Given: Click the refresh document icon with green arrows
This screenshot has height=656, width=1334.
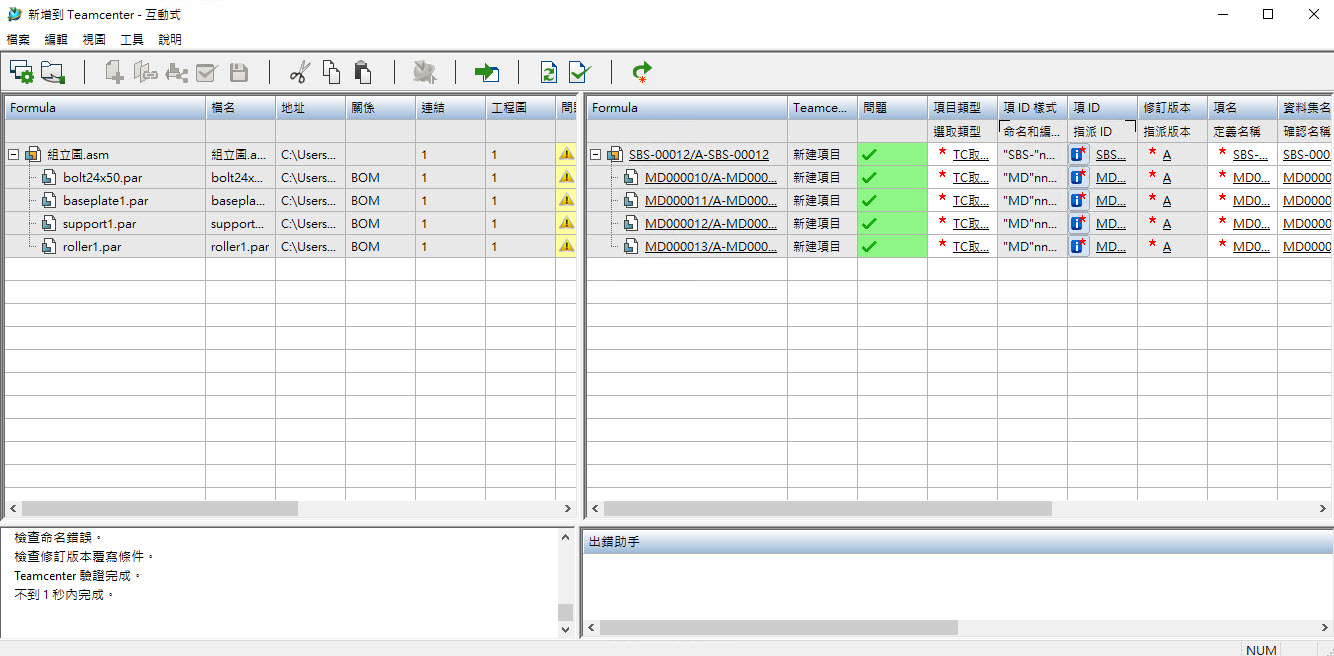Looking at the screenshot, I should (549, 72).
